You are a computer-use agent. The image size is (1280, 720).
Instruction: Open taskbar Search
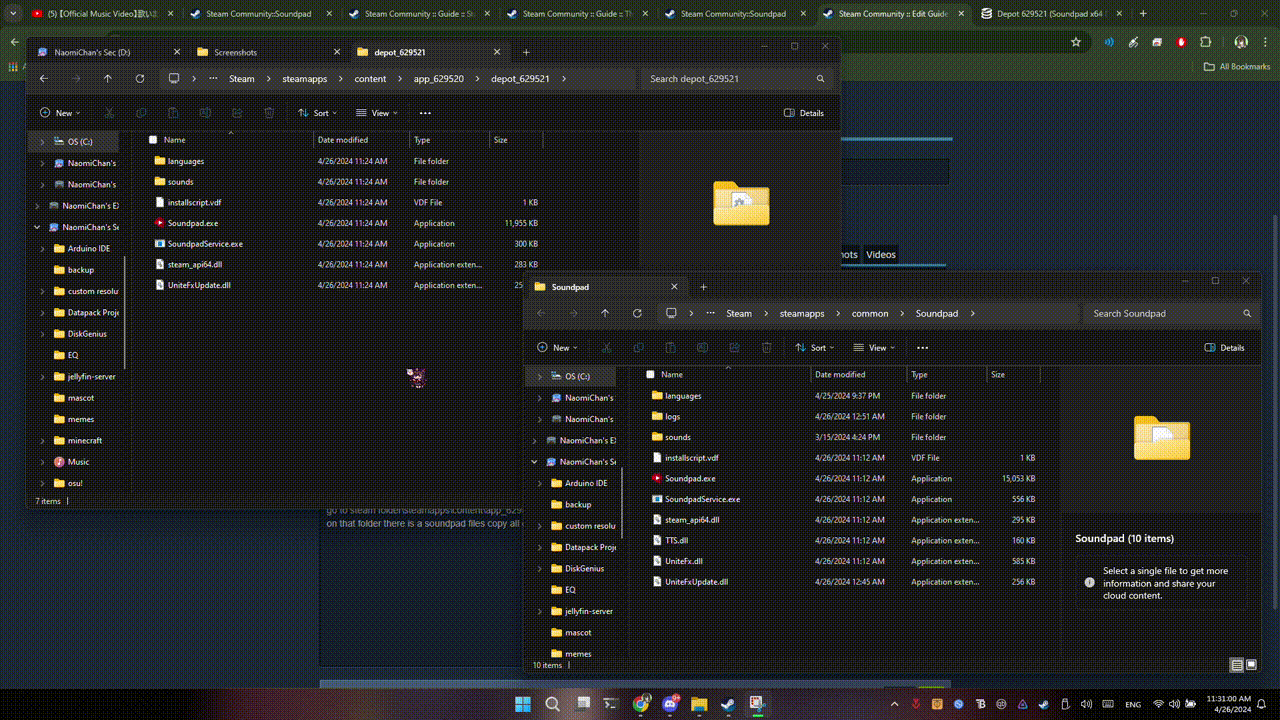[552, 704]
